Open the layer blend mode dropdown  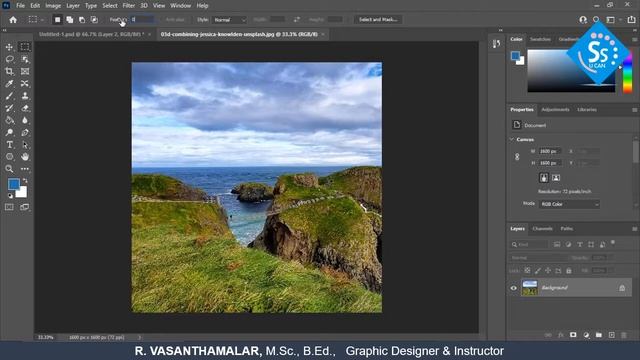(538, 258)
